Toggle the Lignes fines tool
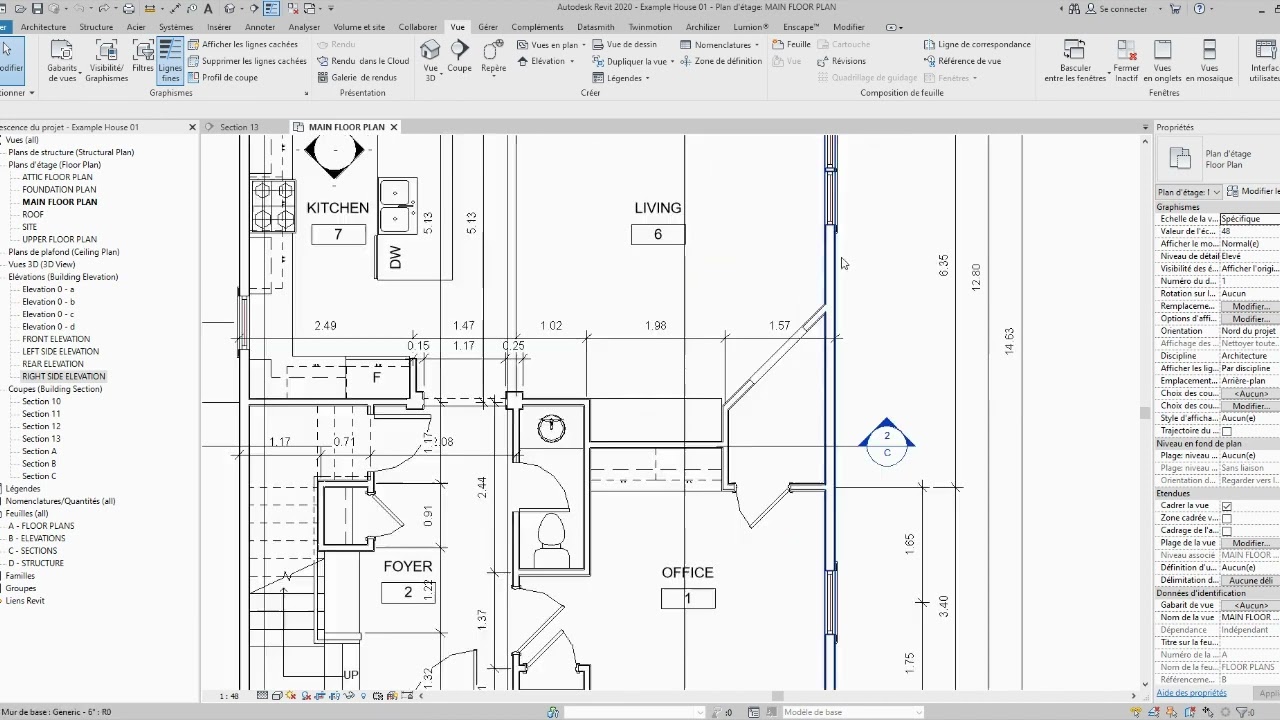 pyautogui.click(x=170, y=60)
